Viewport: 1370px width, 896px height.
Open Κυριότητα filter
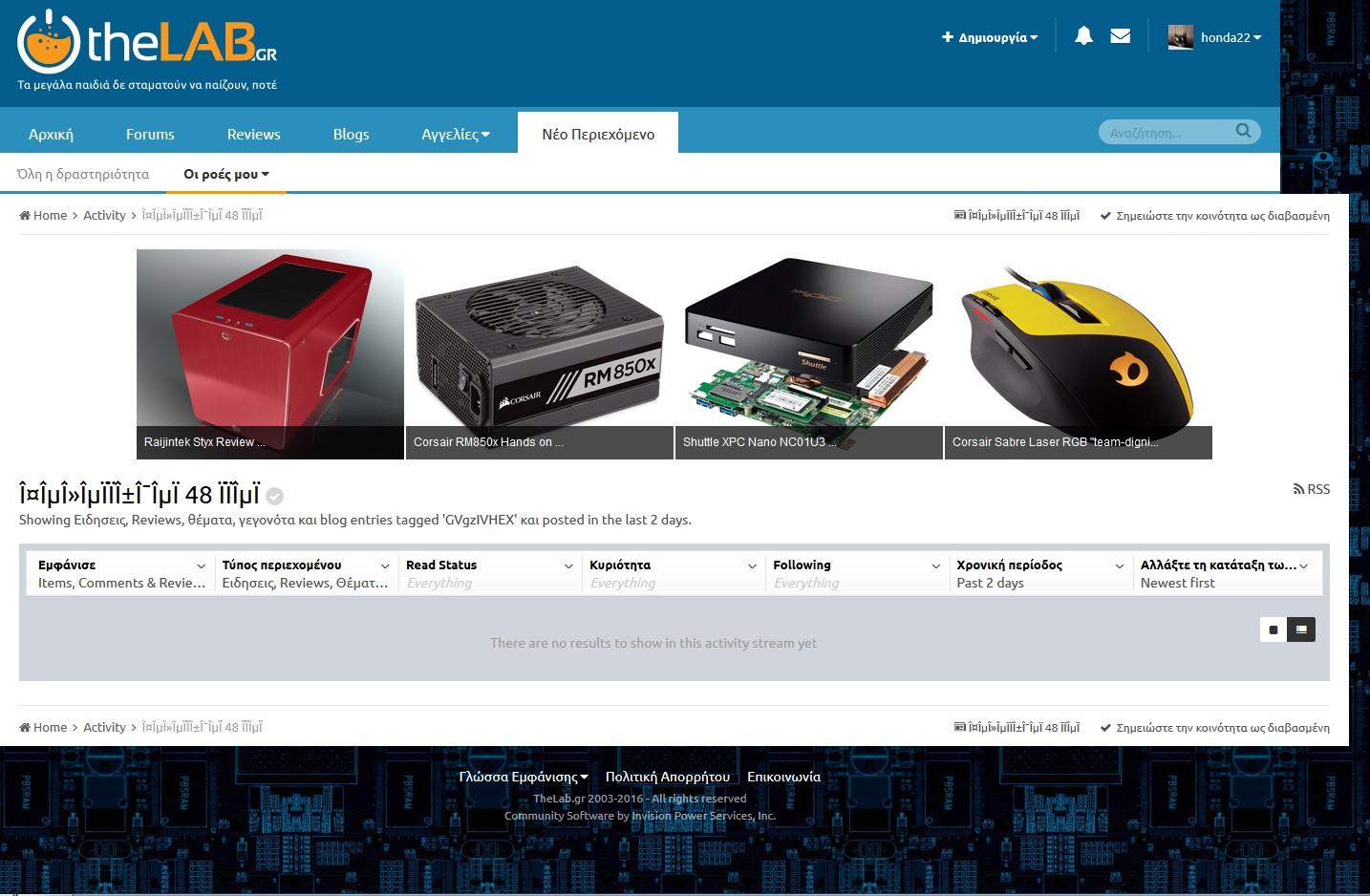pos(673,573)
